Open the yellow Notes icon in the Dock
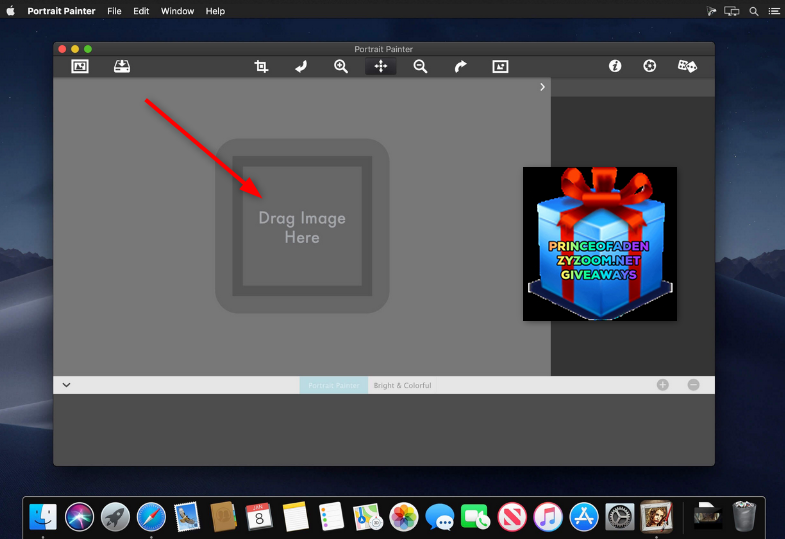This screenshot has height=539, width=785. coord(295,516)
